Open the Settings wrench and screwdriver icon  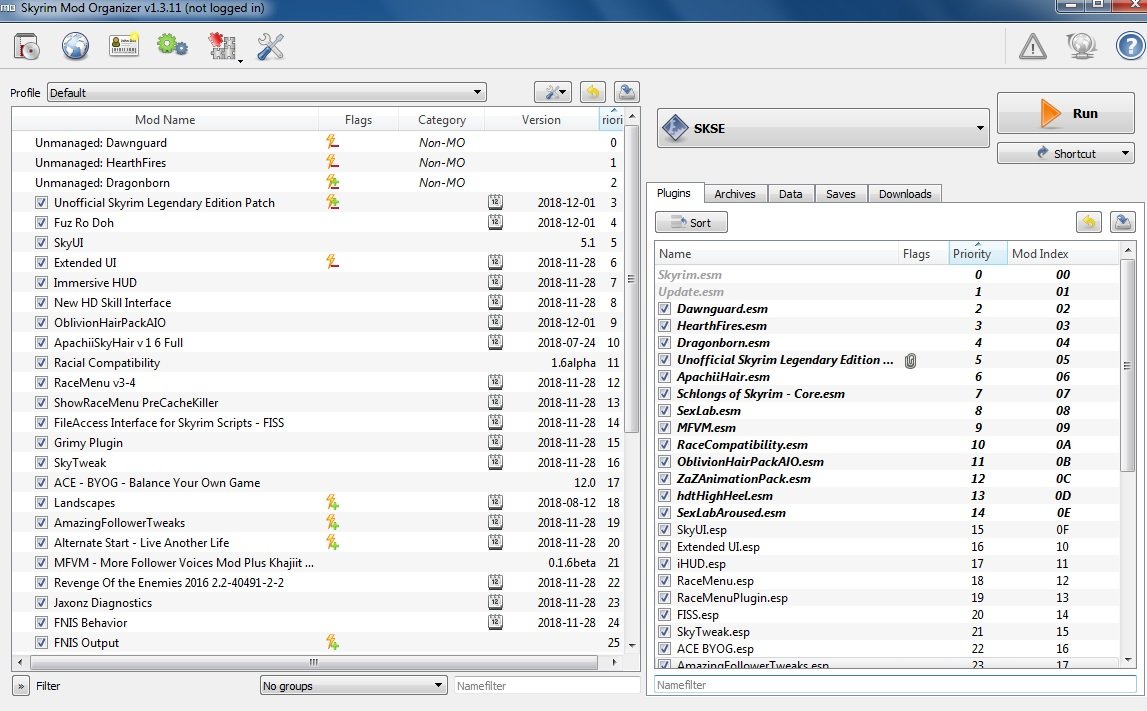[x=271, y=46]
